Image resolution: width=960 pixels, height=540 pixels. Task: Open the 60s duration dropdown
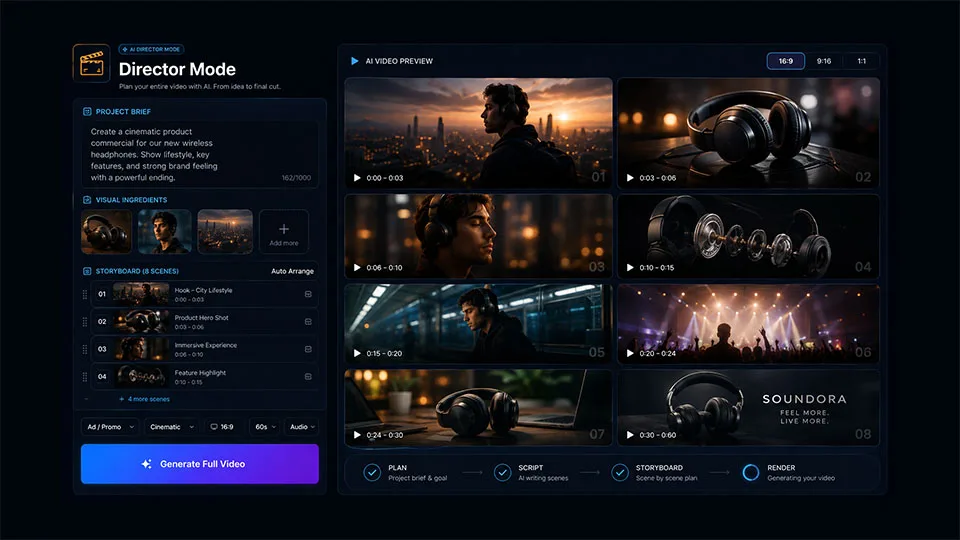(265, 427)
